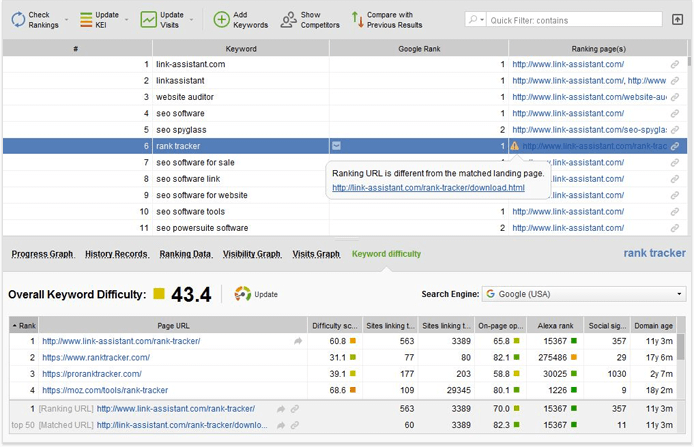The height and width of the screenshot is (447, 694).
Task: Open the quick filter search options dropdown
Action: point(476,20)
